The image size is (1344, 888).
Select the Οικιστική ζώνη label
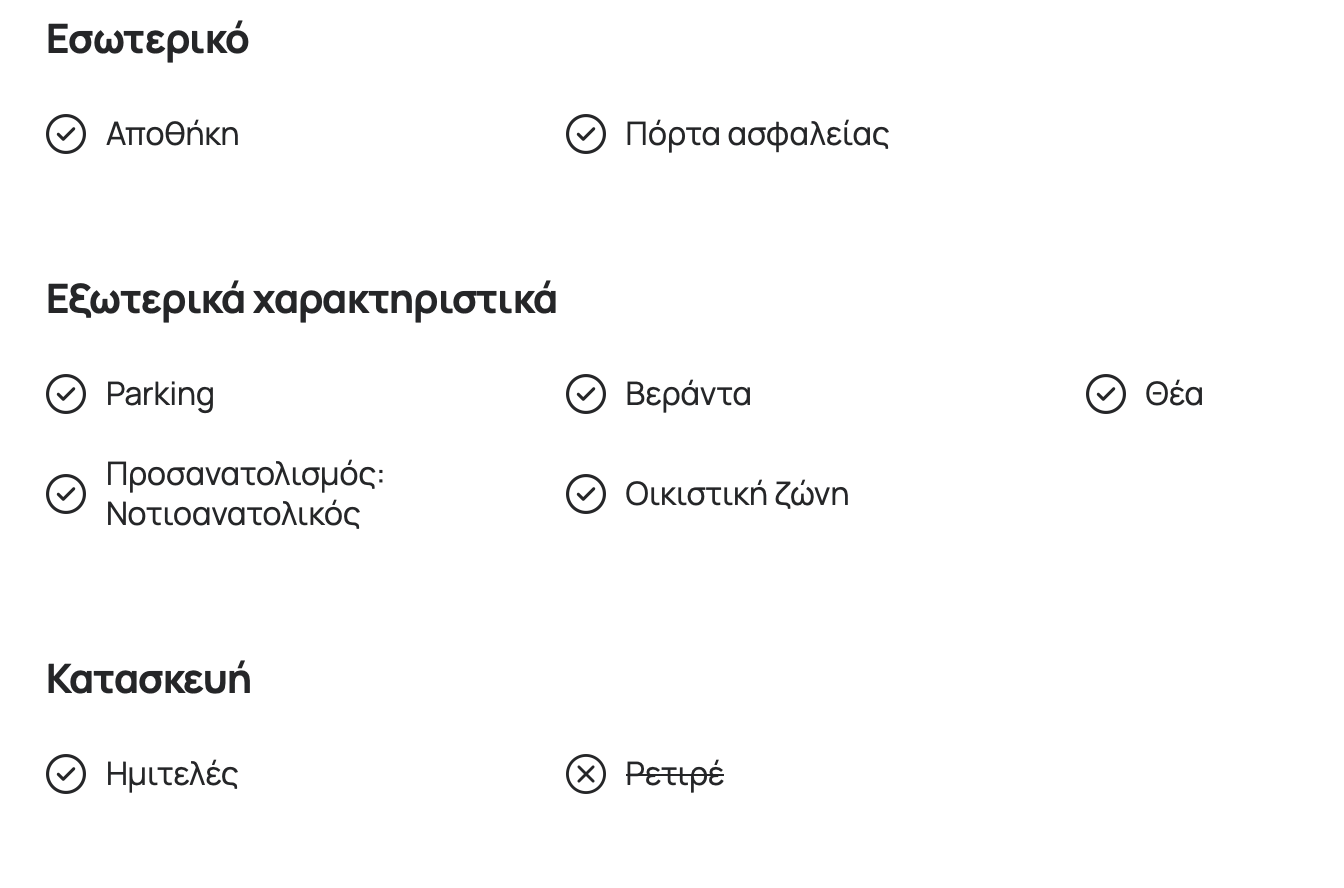tap(737, 494)
